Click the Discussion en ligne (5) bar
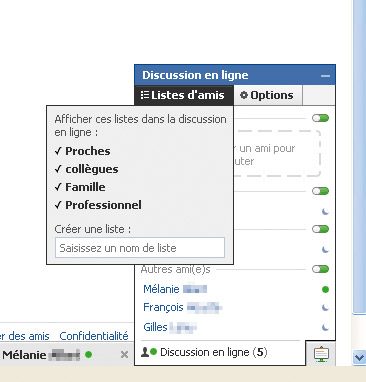Screen dimensions: 366x382 click(x=220, y=352)
